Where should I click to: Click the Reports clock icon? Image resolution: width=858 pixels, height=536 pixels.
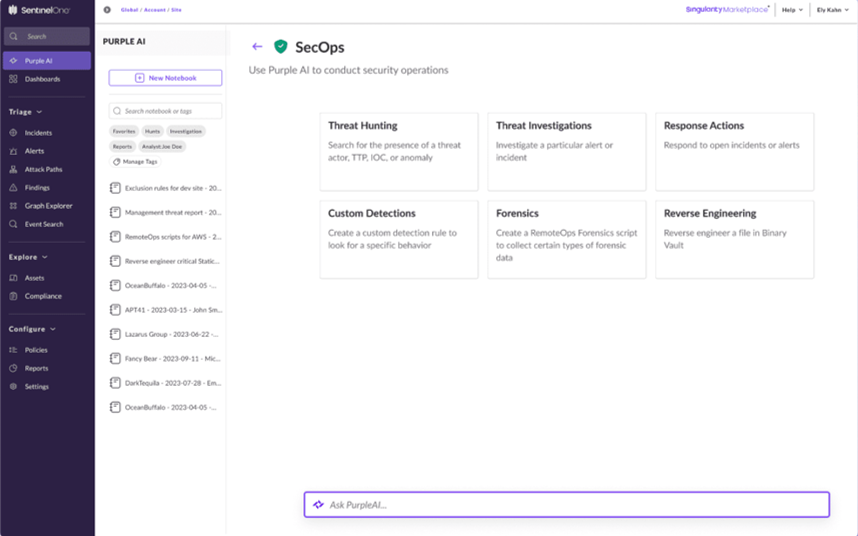pyautogui.click(x=14, y=368)
